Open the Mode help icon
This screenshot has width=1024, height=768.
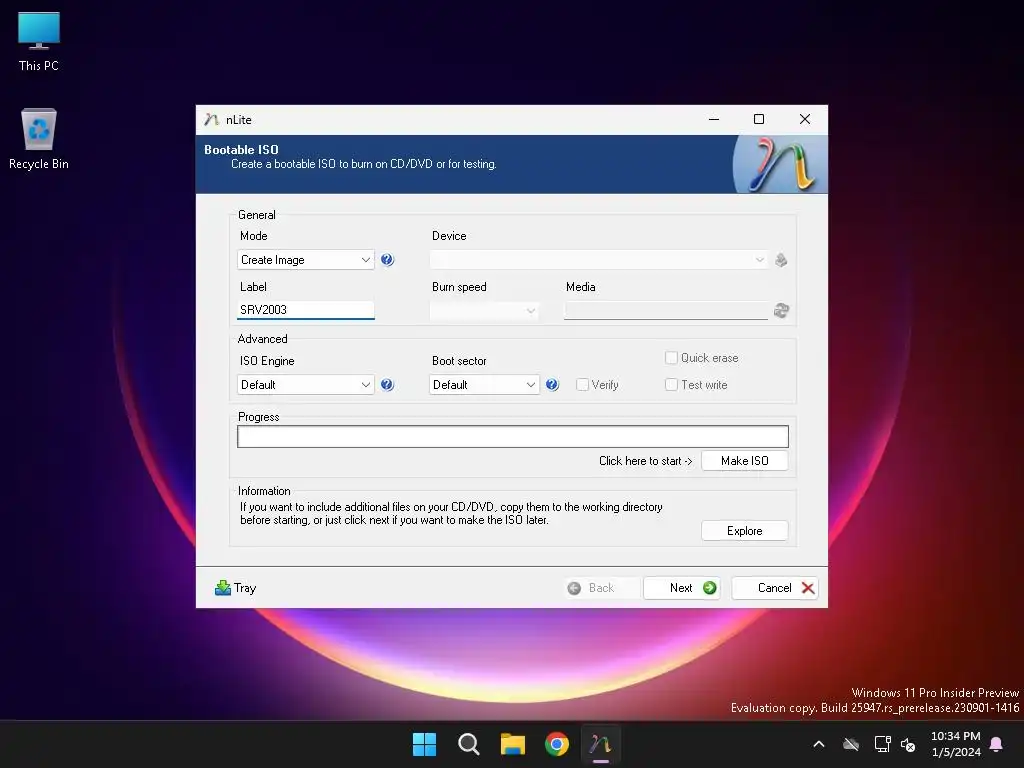(387, 260)
